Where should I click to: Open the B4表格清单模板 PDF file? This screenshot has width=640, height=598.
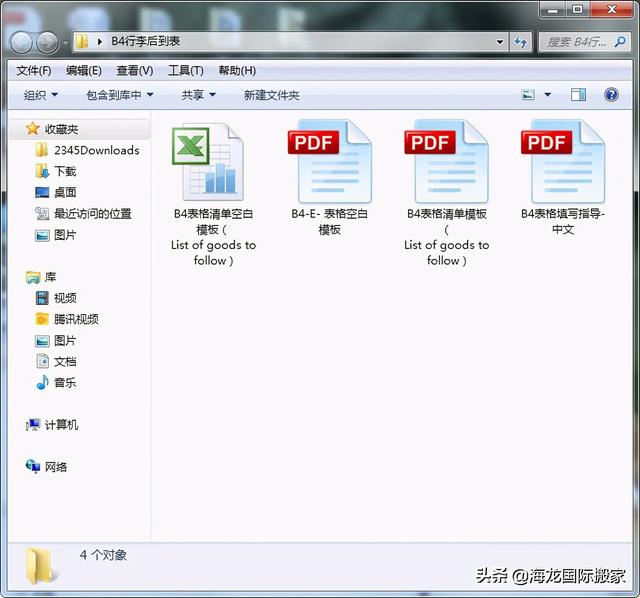point(446,165)
